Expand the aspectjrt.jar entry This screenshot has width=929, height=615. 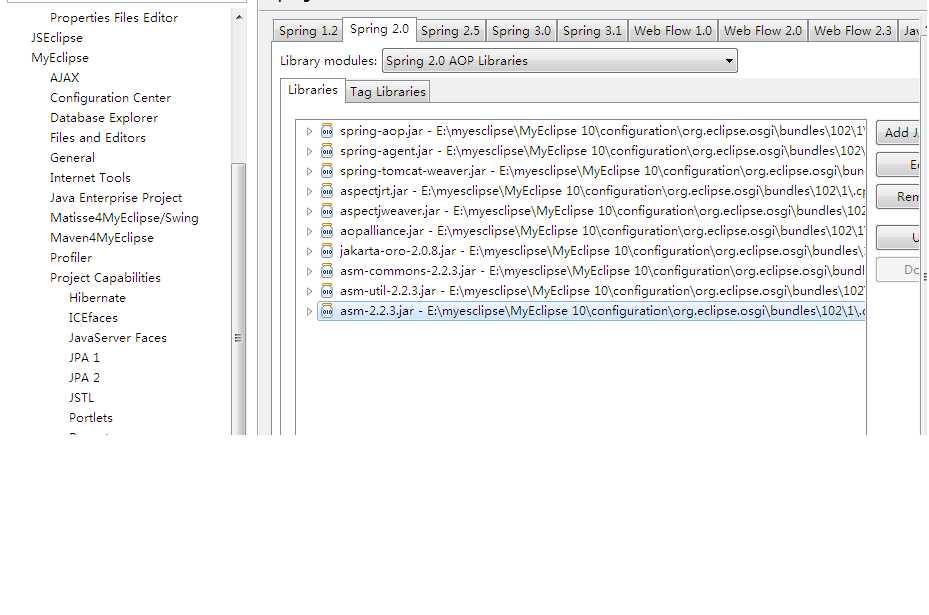309,191
